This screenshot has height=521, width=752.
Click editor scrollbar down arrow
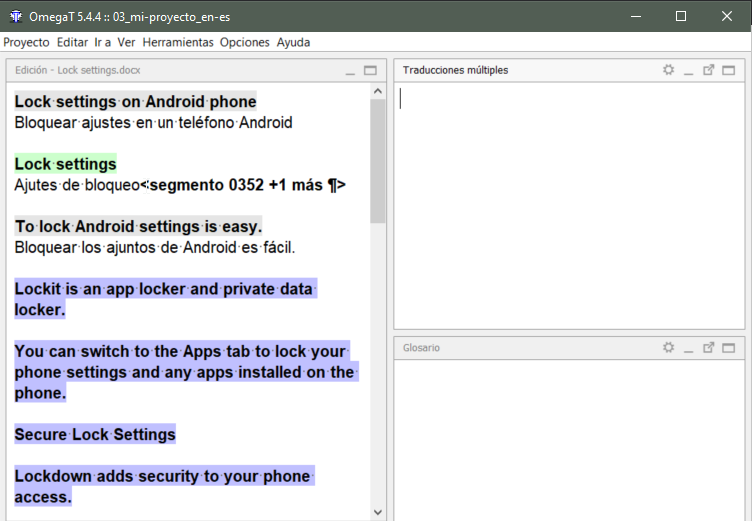(378, 512)
